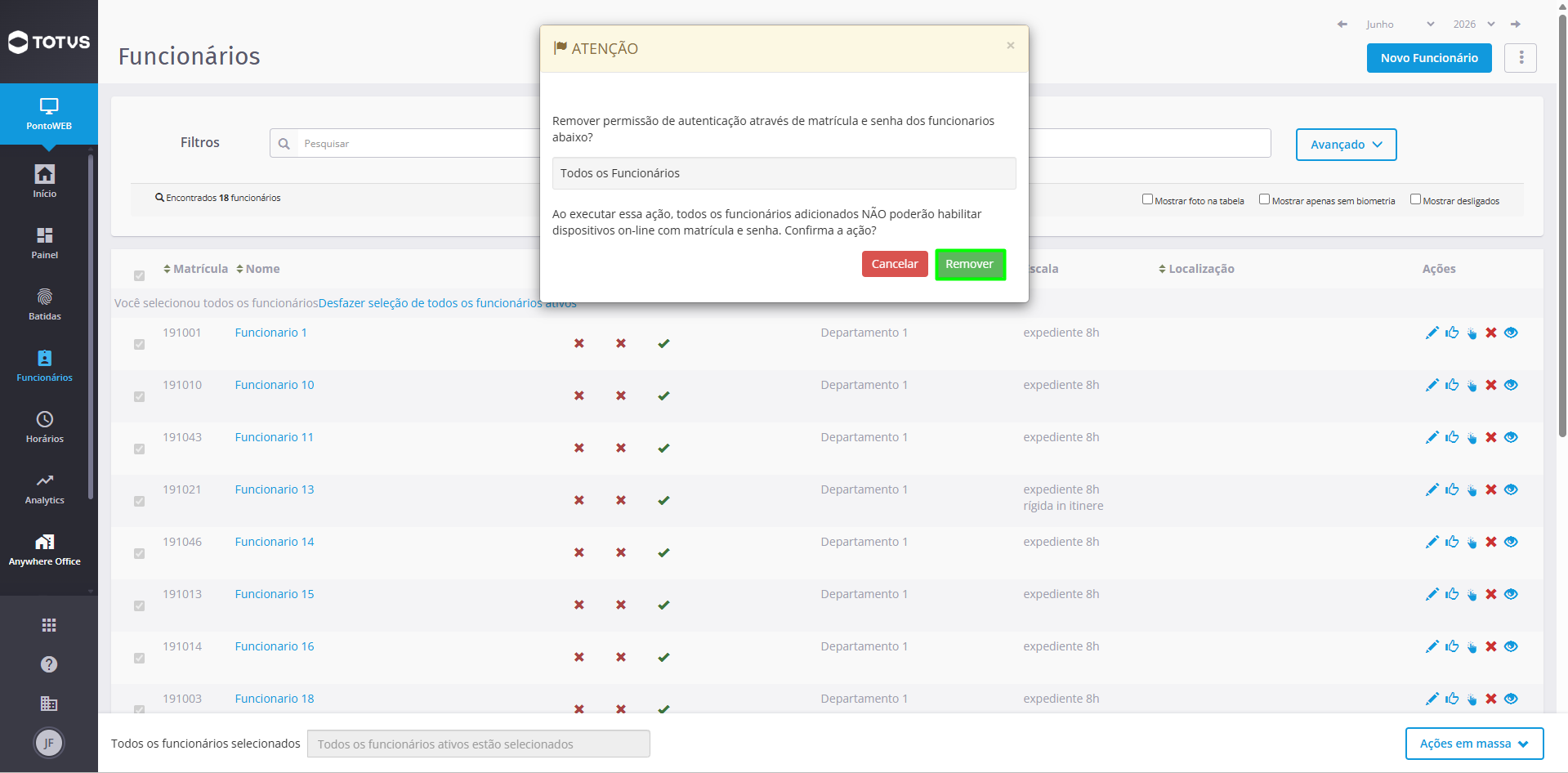Open the Ações em massa dropdown
Image resolution: width=1568 pixels, height=773 pixels.
[1474, 744]
